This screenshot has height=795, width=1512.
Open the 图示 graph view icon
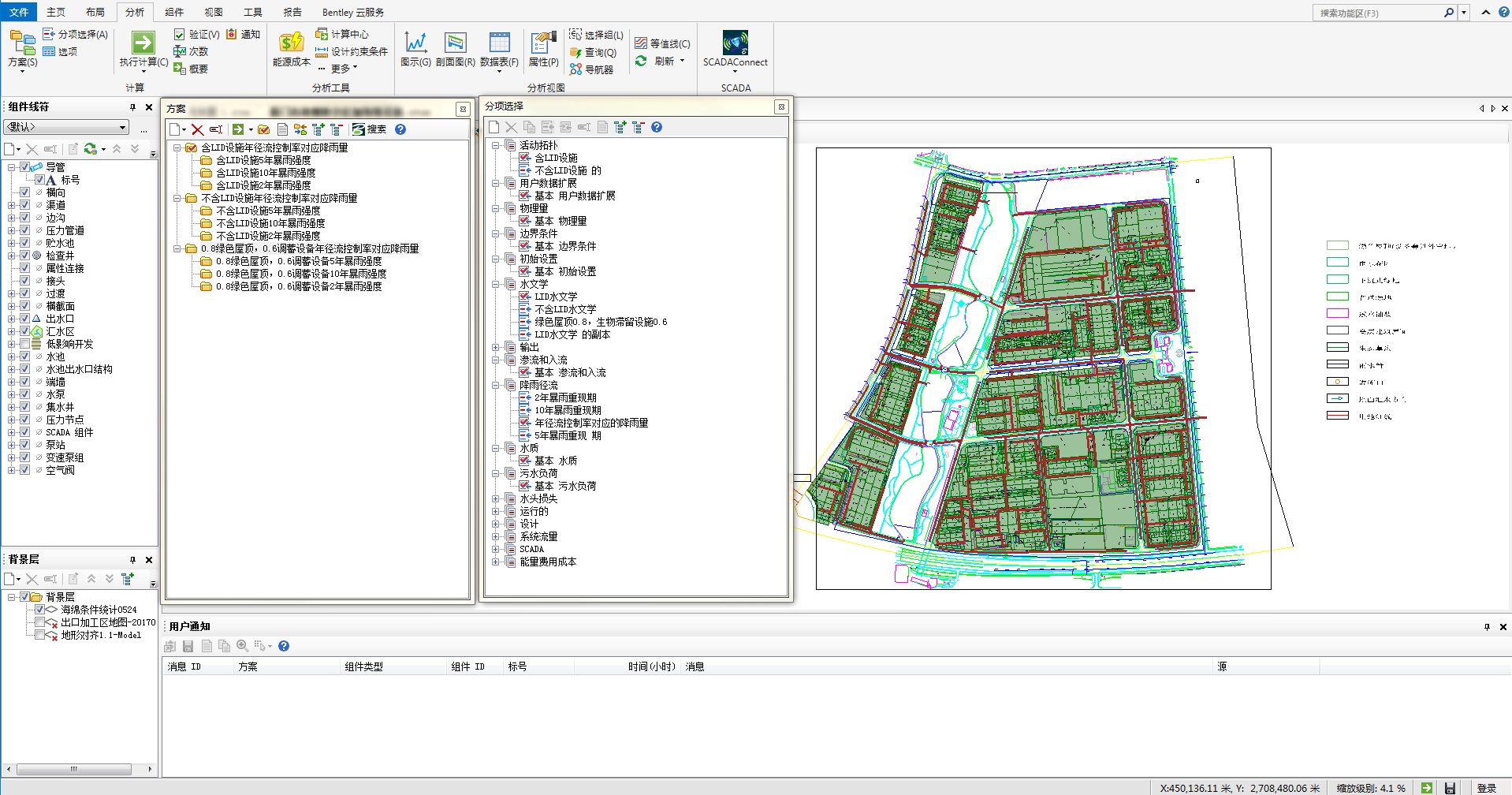coord(415,43)
